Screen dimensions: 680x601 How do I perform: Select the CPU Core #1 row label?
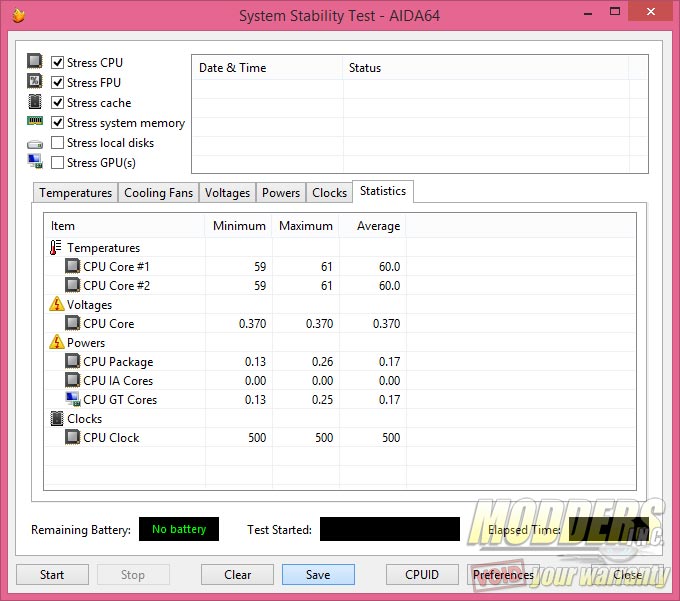tap(116, 267)
